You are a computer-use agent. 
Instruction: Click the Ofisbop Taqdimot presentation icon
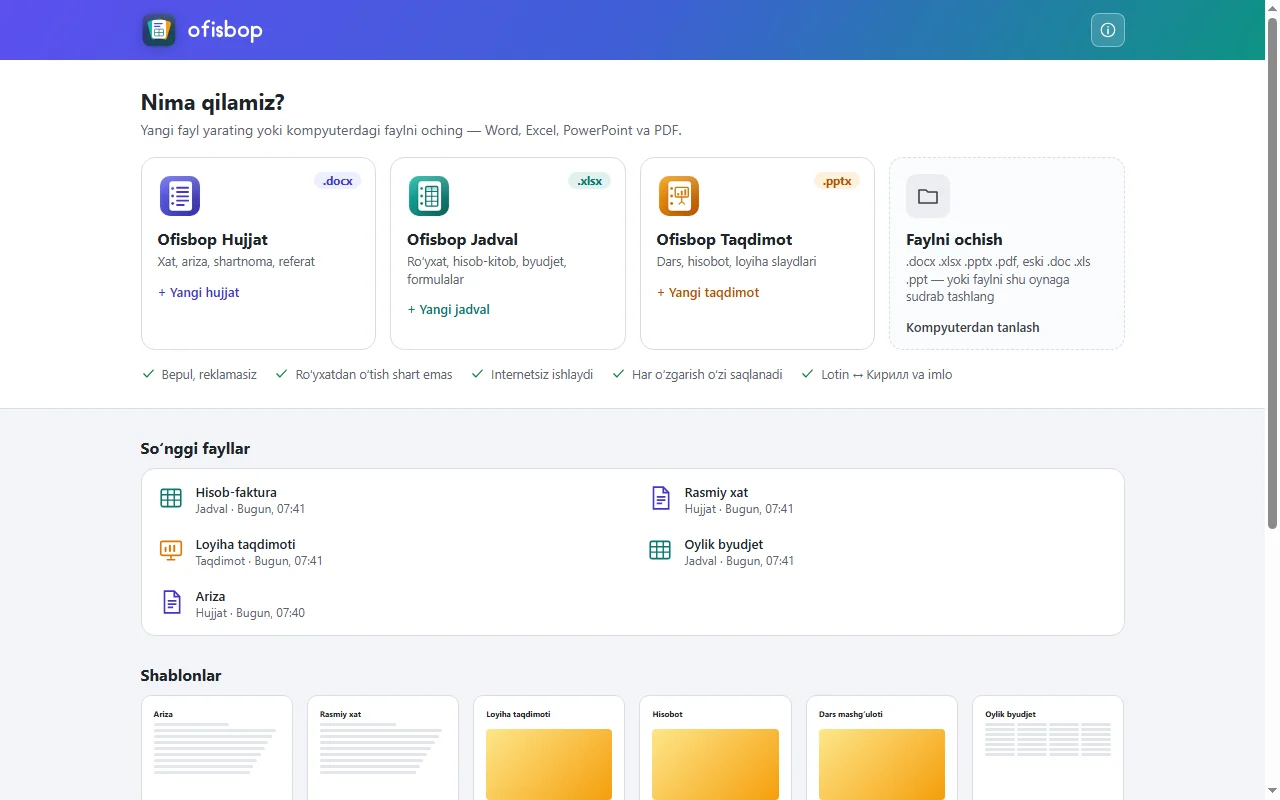(679, 196)
